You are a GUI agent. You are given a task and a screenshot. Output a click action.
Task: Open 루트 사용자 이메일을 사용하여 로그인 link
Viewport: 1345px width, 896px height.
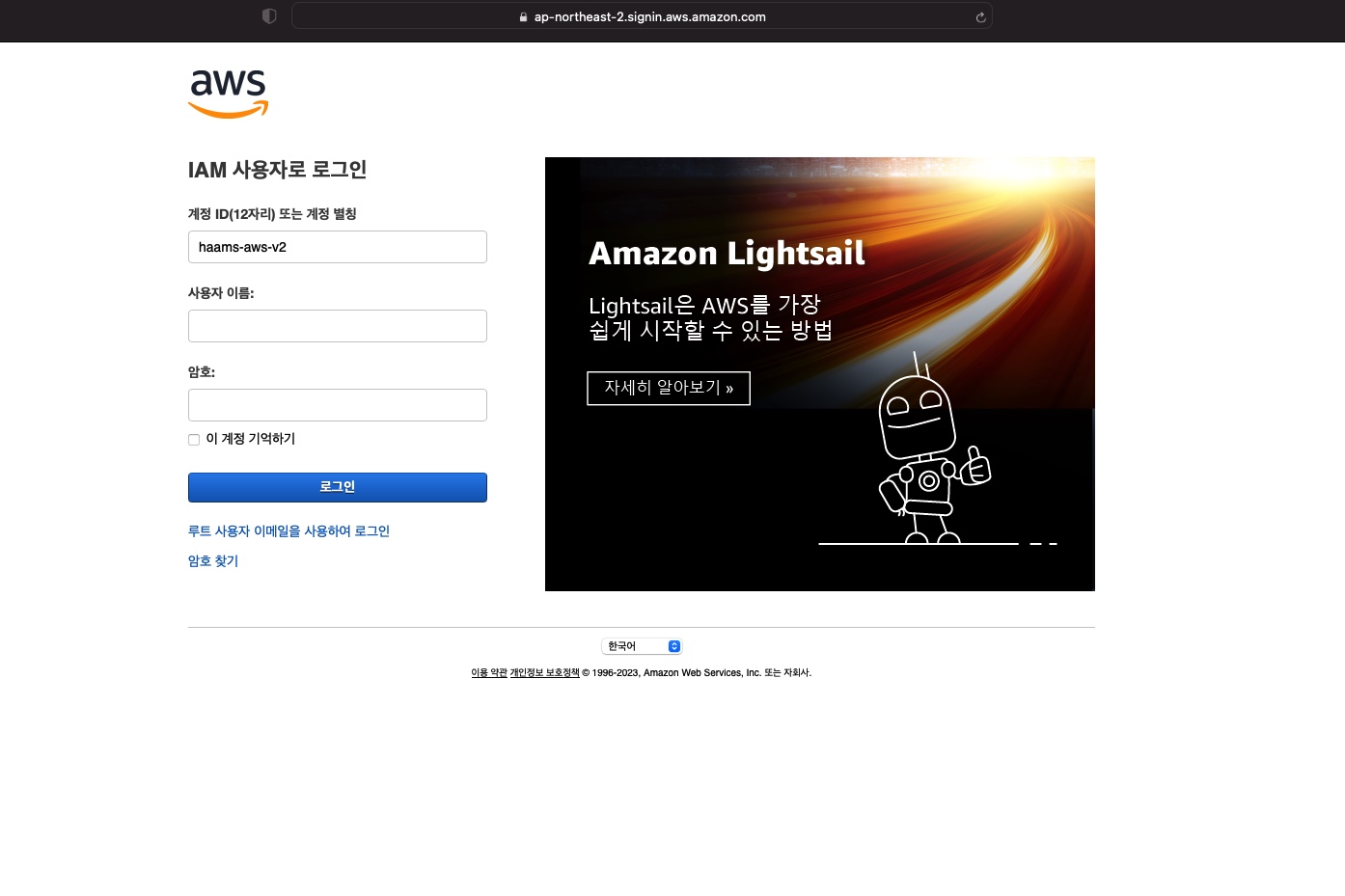coord(288,531)
